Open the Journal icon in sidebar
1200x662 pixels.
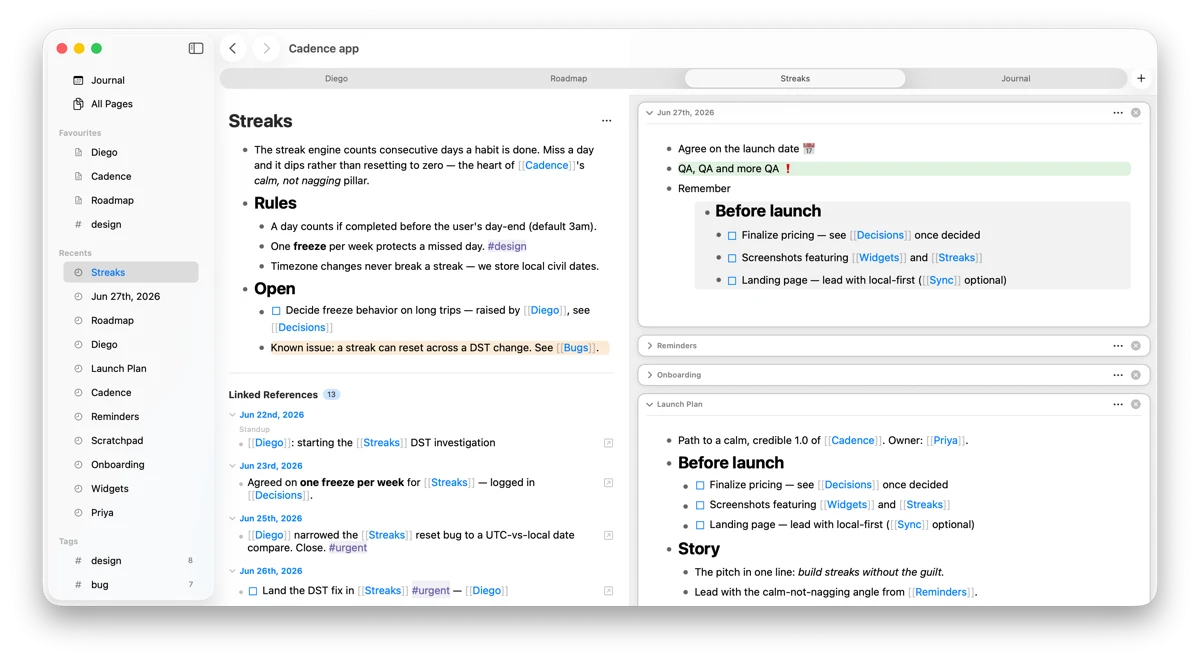79,80
